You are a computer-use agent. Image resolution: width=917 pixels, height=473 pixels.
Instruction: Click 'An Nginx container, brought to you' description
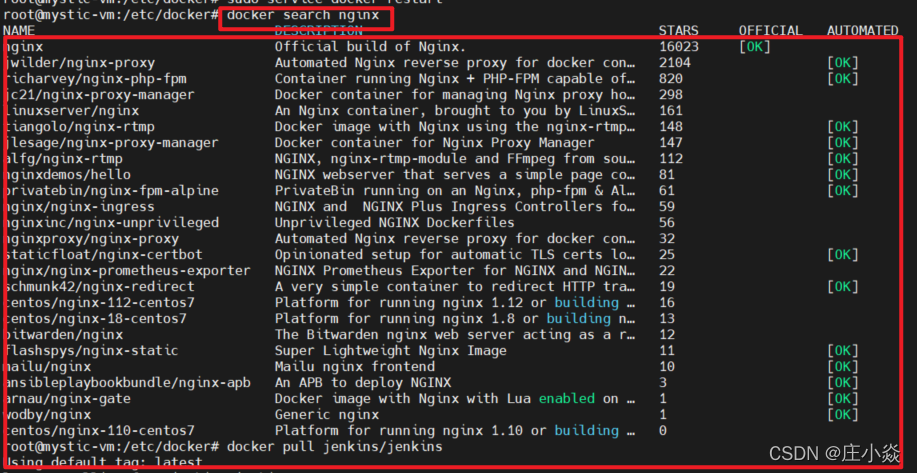click(x=455, y=111)
